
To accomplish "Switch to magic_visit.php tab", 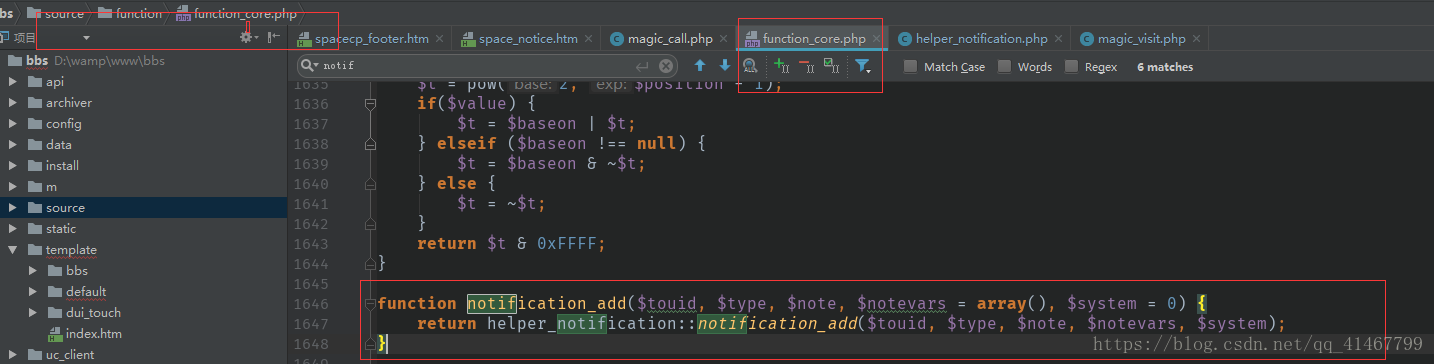I will [x=1141, y=39].
